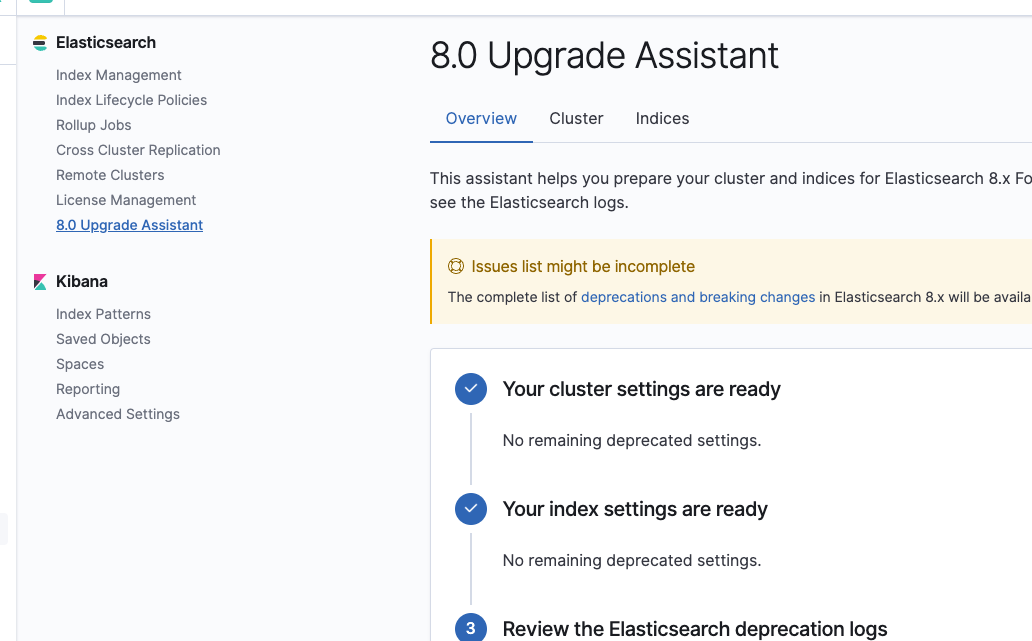This screenshot has height=641, width=1032.
Task: Click the 8.0 Upgrade Assistant page title
Action: [x=604, y=55]
